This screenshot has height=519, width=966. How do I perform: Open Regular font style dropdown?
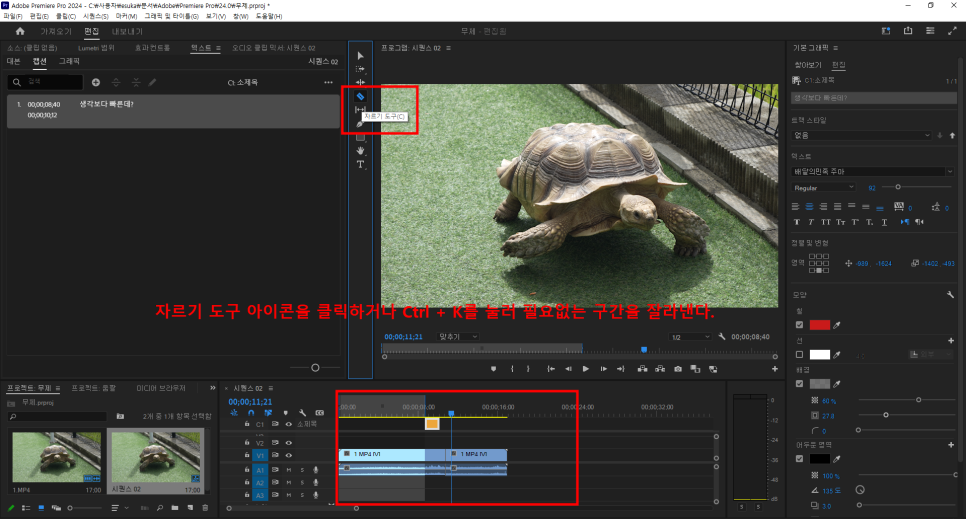pos(824,187)
